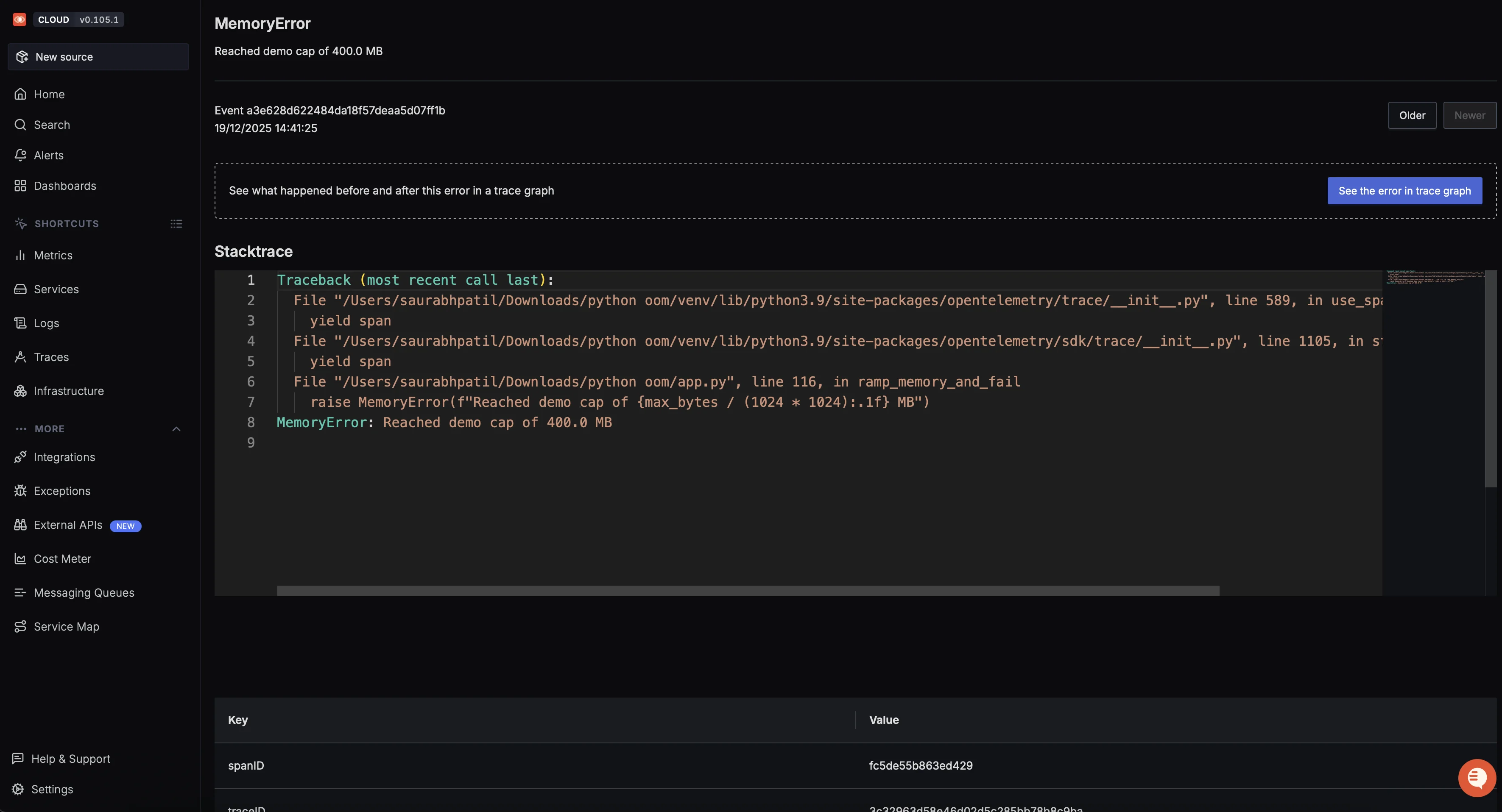Navigate to Home in the sidebar
1502x812 pixels.
point(48,94)
